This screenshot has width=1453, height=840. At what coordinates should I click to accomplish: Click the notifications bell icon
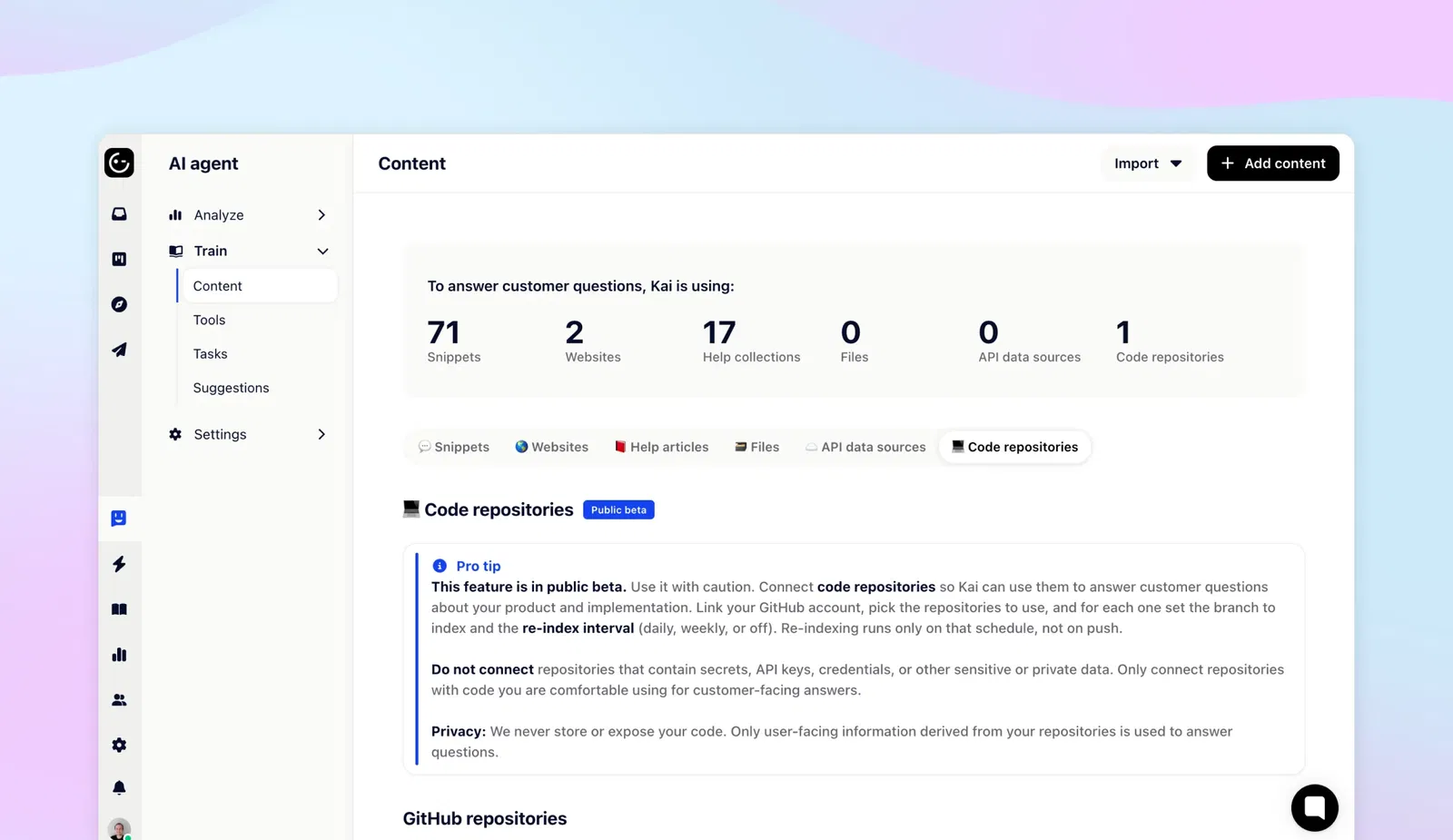tap(119, 787)
